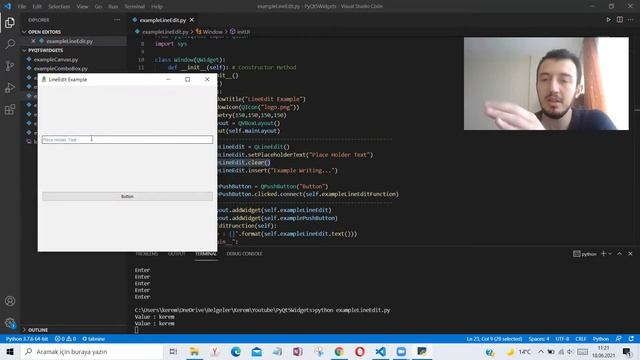Open editor More Actions ellipsis

631,20
